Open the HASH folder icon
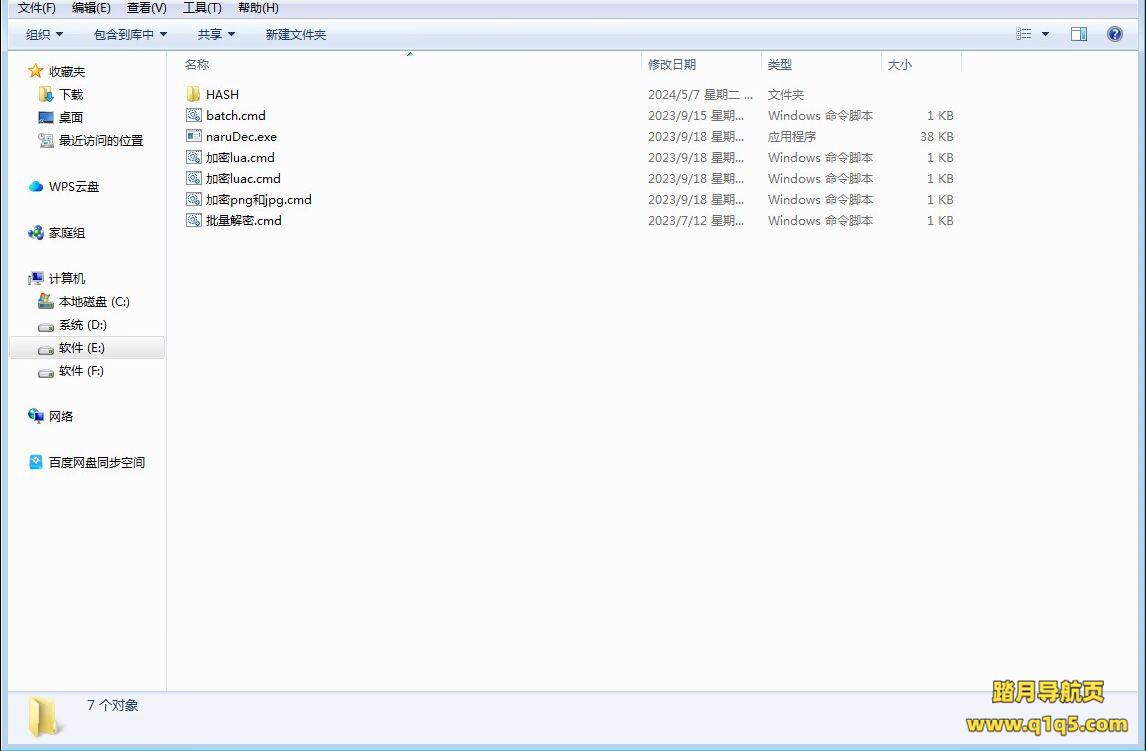Image resolution: width=1146 pixels, height=751 pixels. click(194, 94)
